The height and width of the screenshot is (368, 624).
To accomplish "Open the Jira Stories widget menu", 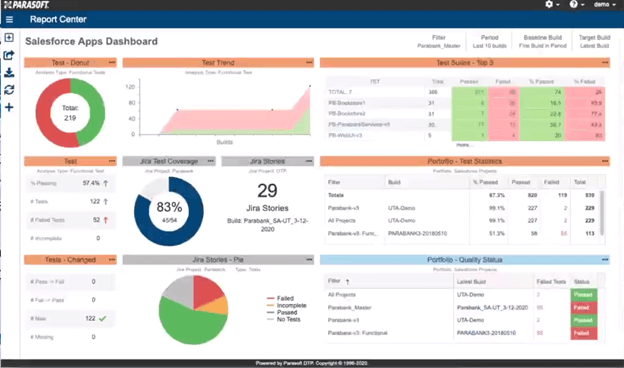I will point(309,161).
